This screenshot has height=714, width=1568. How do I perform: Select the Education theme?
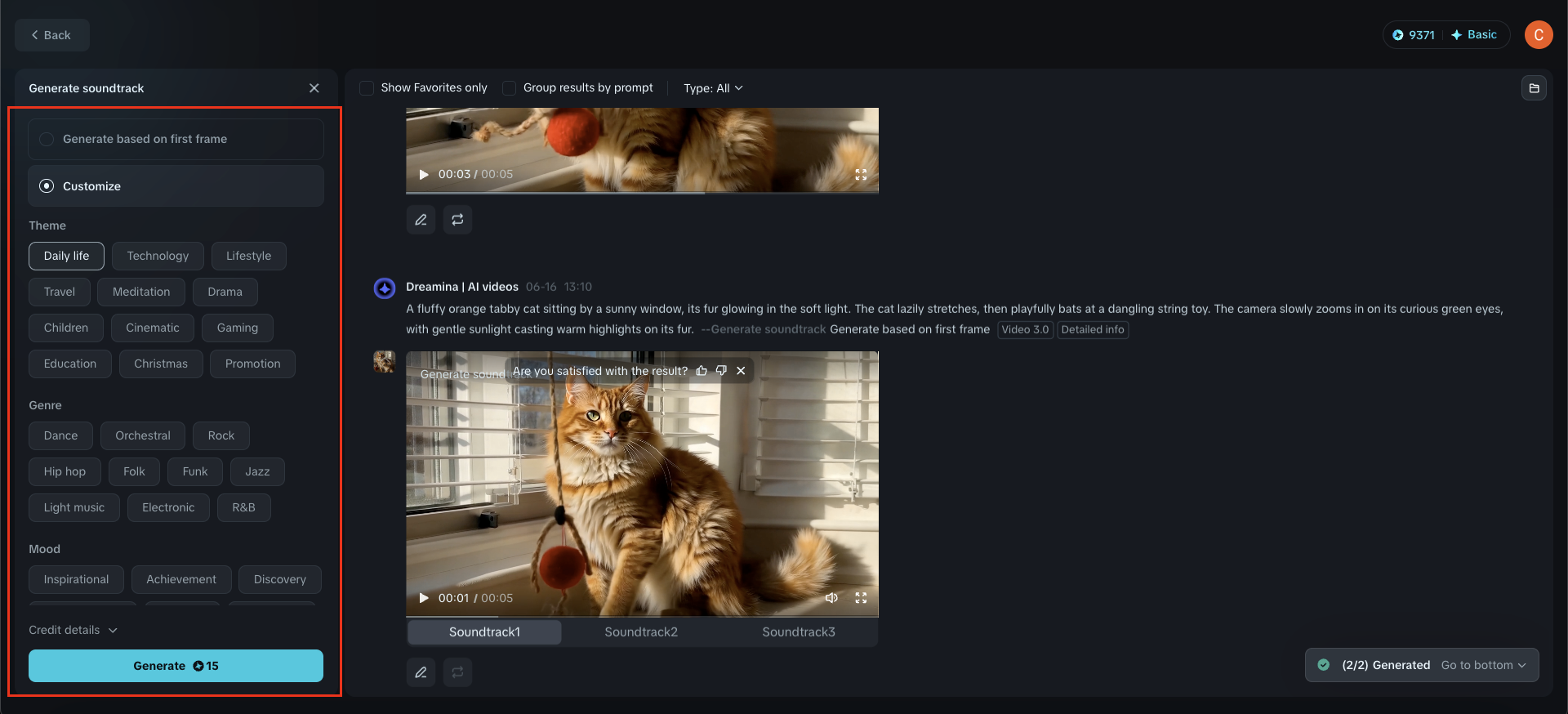[70, 364]
